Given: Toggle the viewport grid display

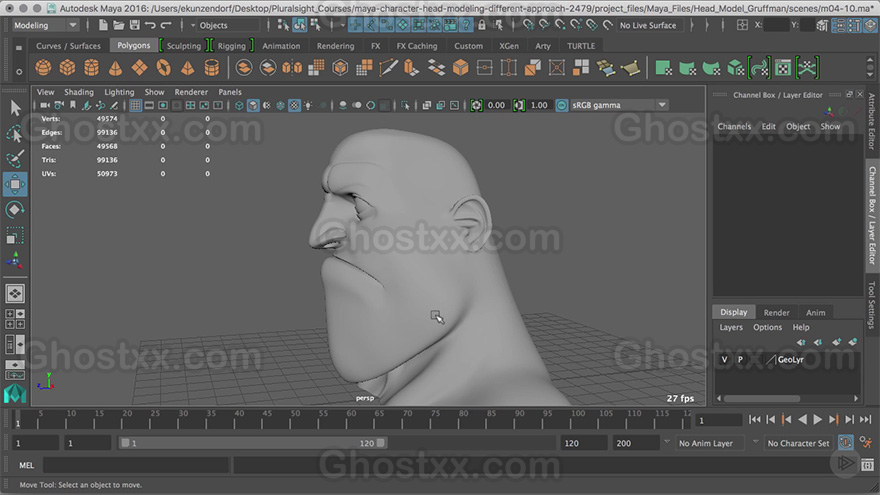Looking at the screenshot, I should pyautogui.click(x=135, y=106).
